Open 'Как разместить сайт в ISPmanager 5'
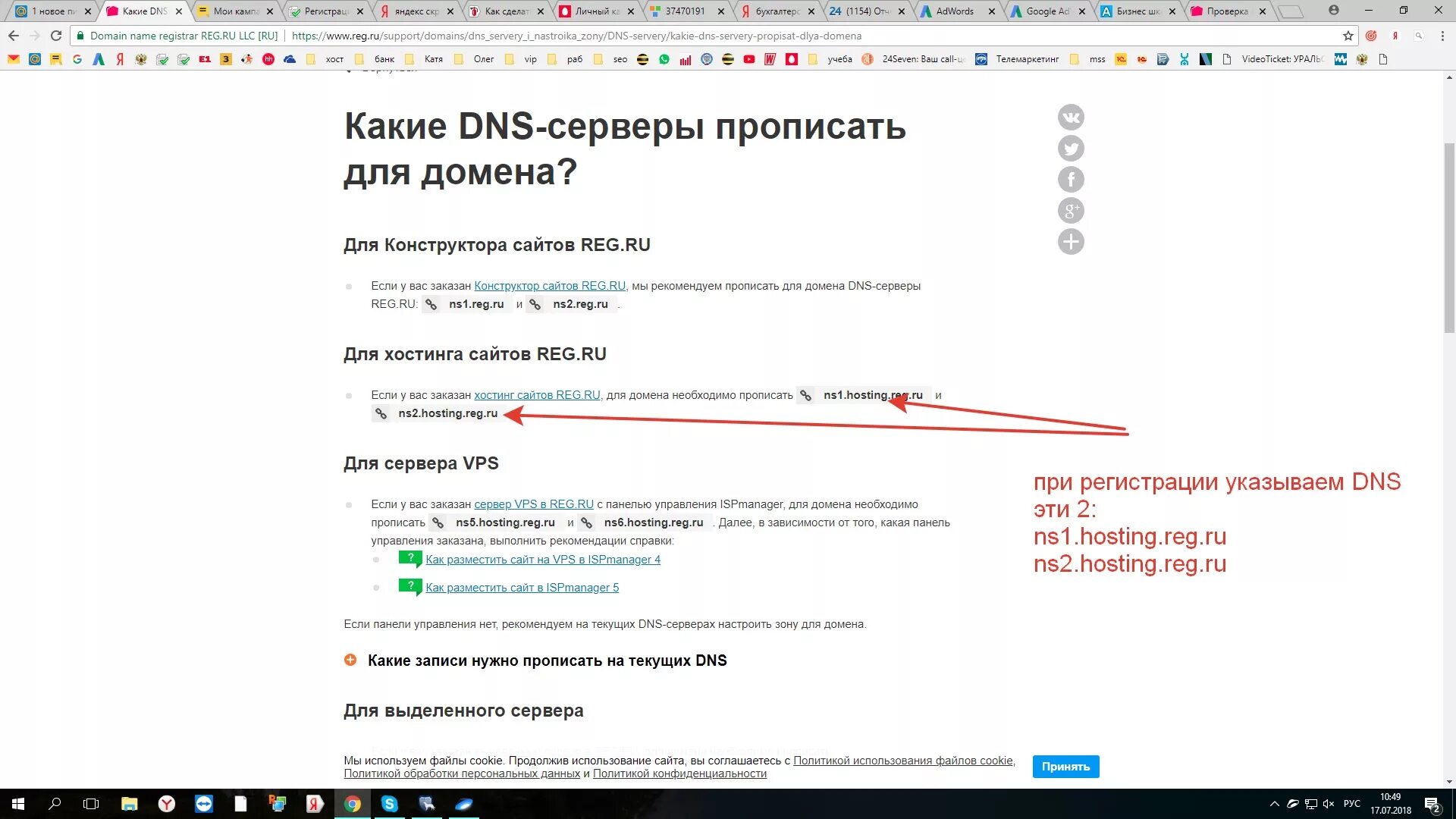Screen dimensions: 1456x819 [522, 588]
